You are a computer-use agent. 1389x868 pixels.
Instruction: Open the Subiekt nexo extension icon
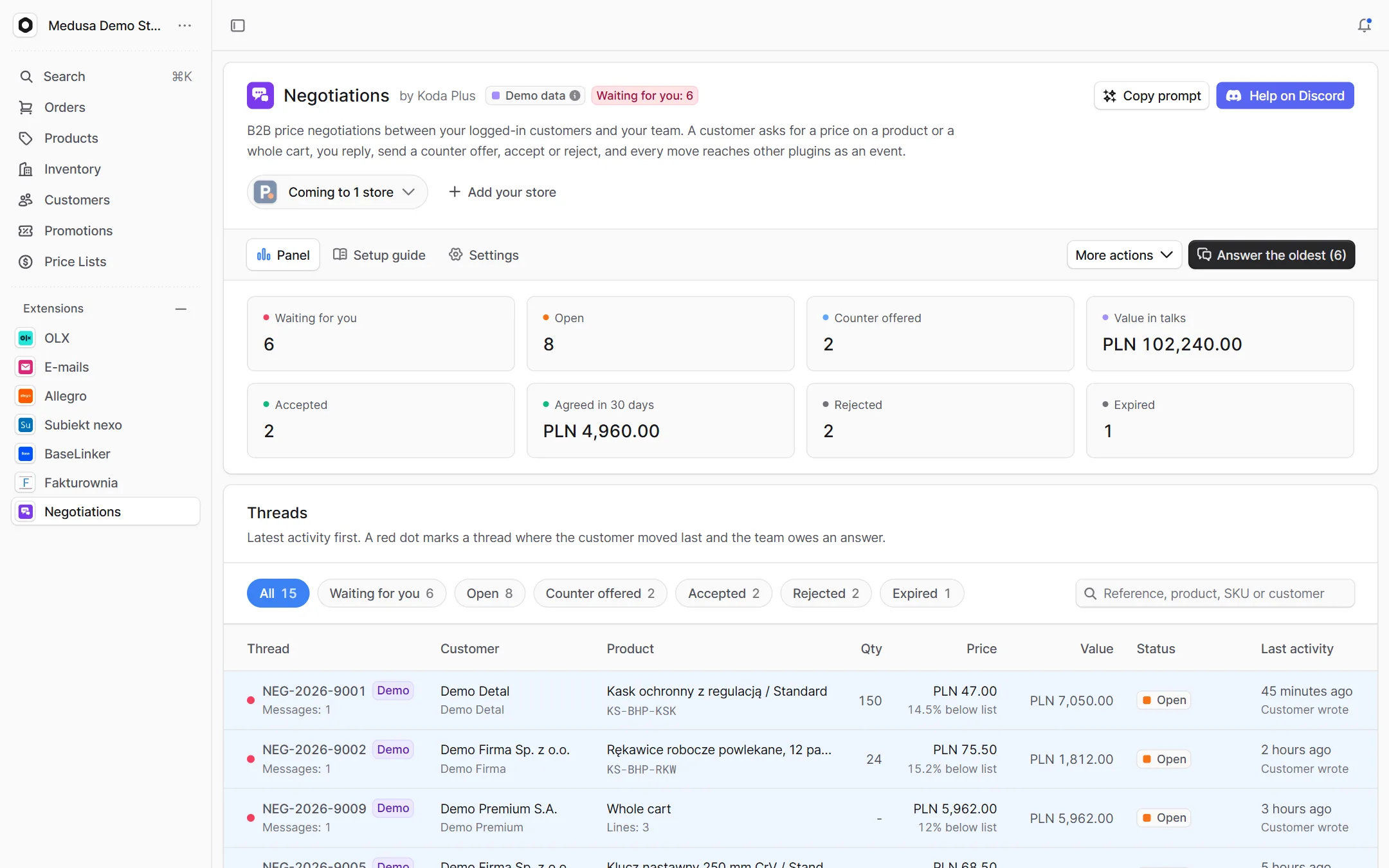pyautogui.click(x=26, y=425)
